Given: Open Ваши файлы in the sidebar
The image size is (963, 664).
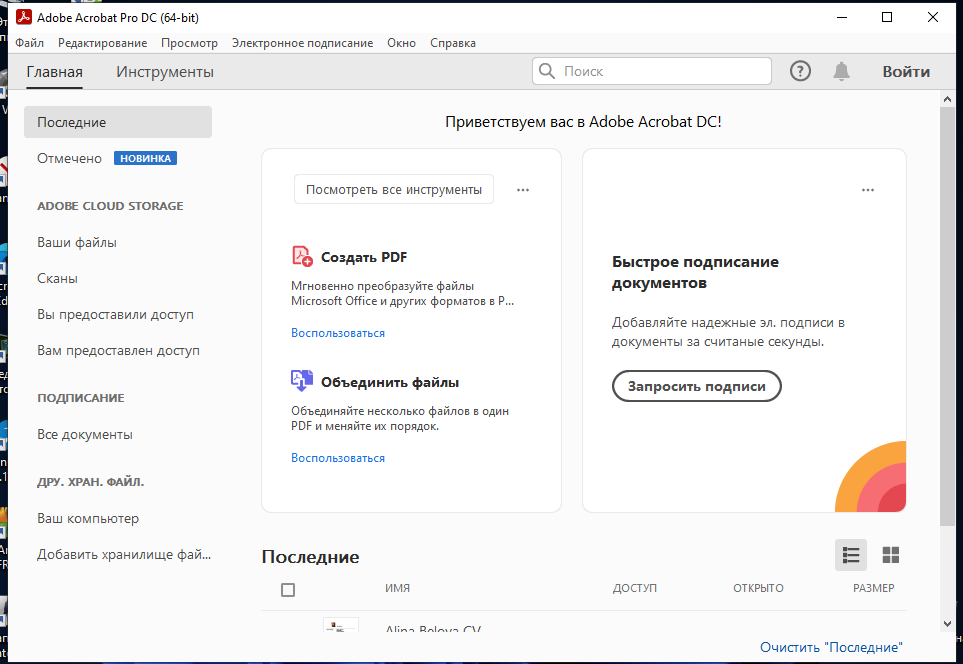Looking at the screenshot, I should pos(77,243).
